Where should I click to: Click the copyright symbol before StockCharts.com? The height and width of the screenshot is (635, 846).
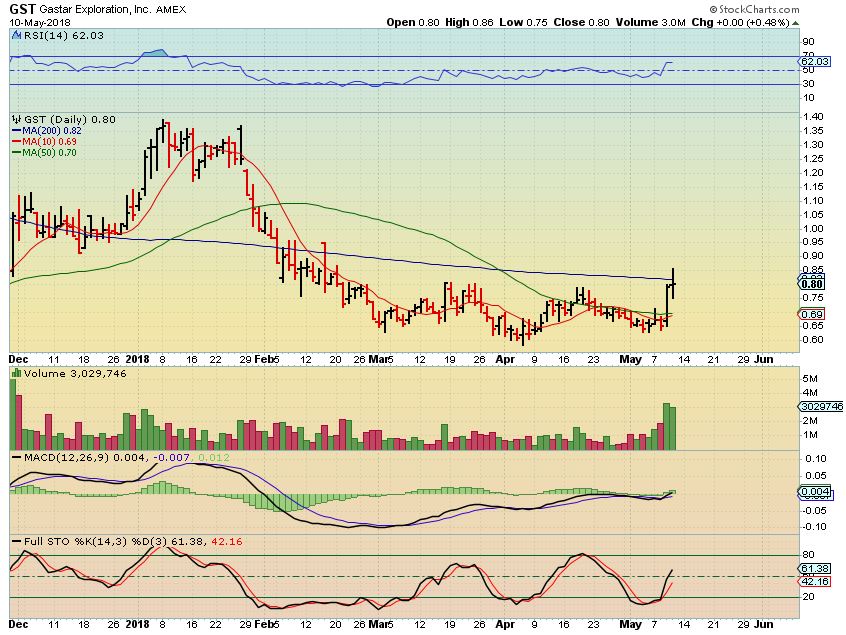pos(713,10)
